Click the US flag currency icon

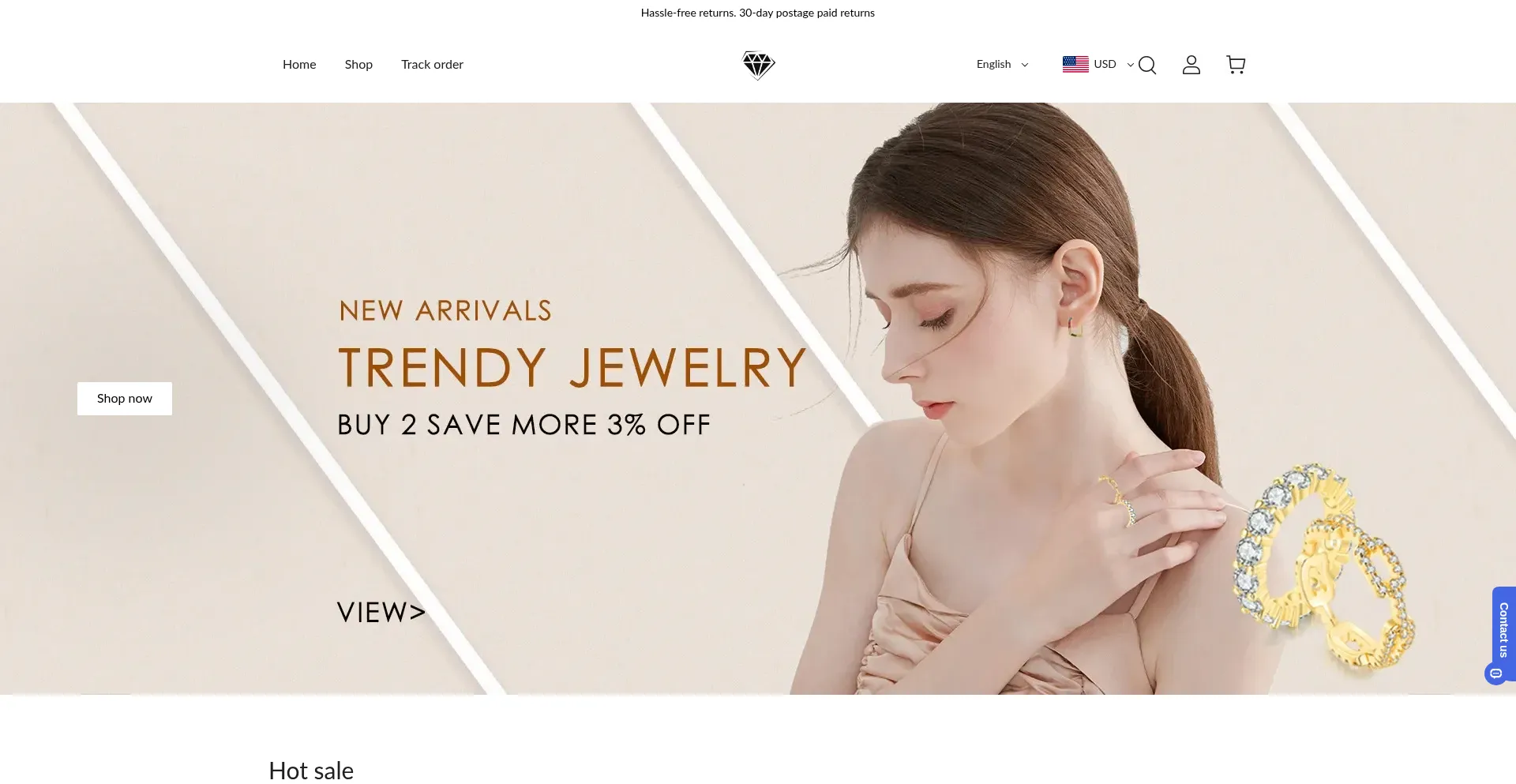coord(1075,64)
